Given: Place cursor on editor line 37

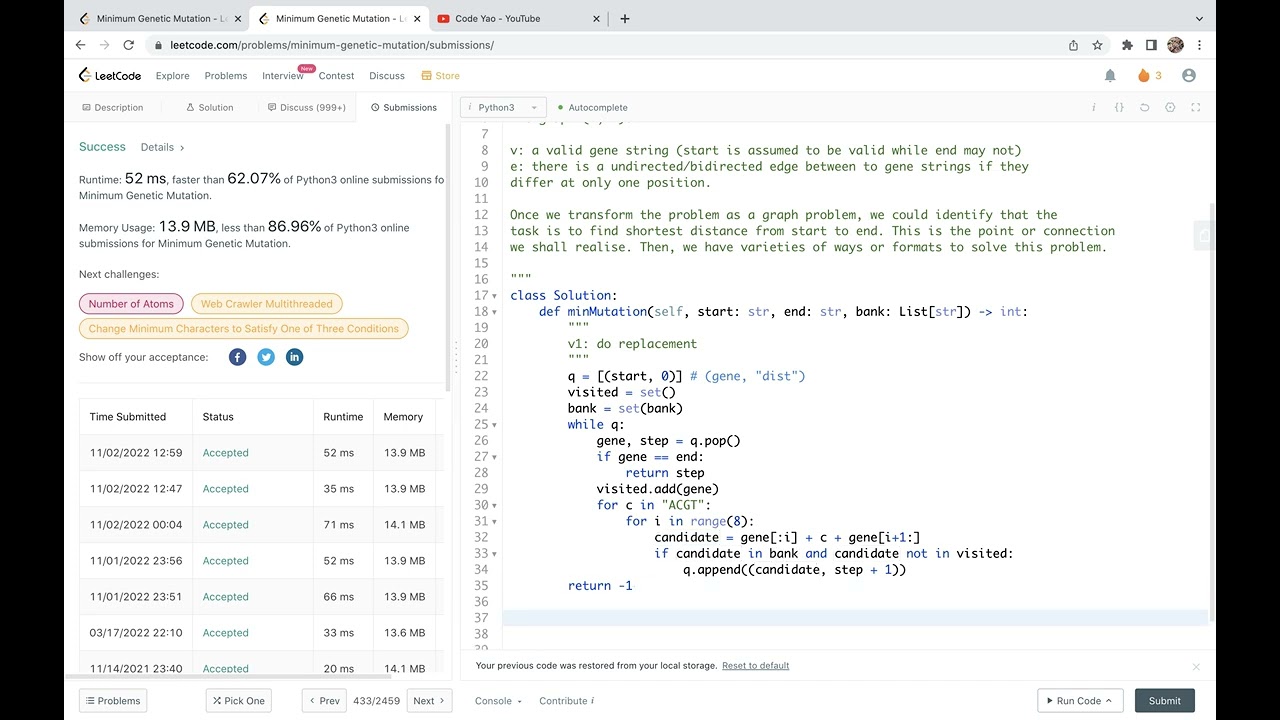Looking at the screenshot, I should [855, 618].
